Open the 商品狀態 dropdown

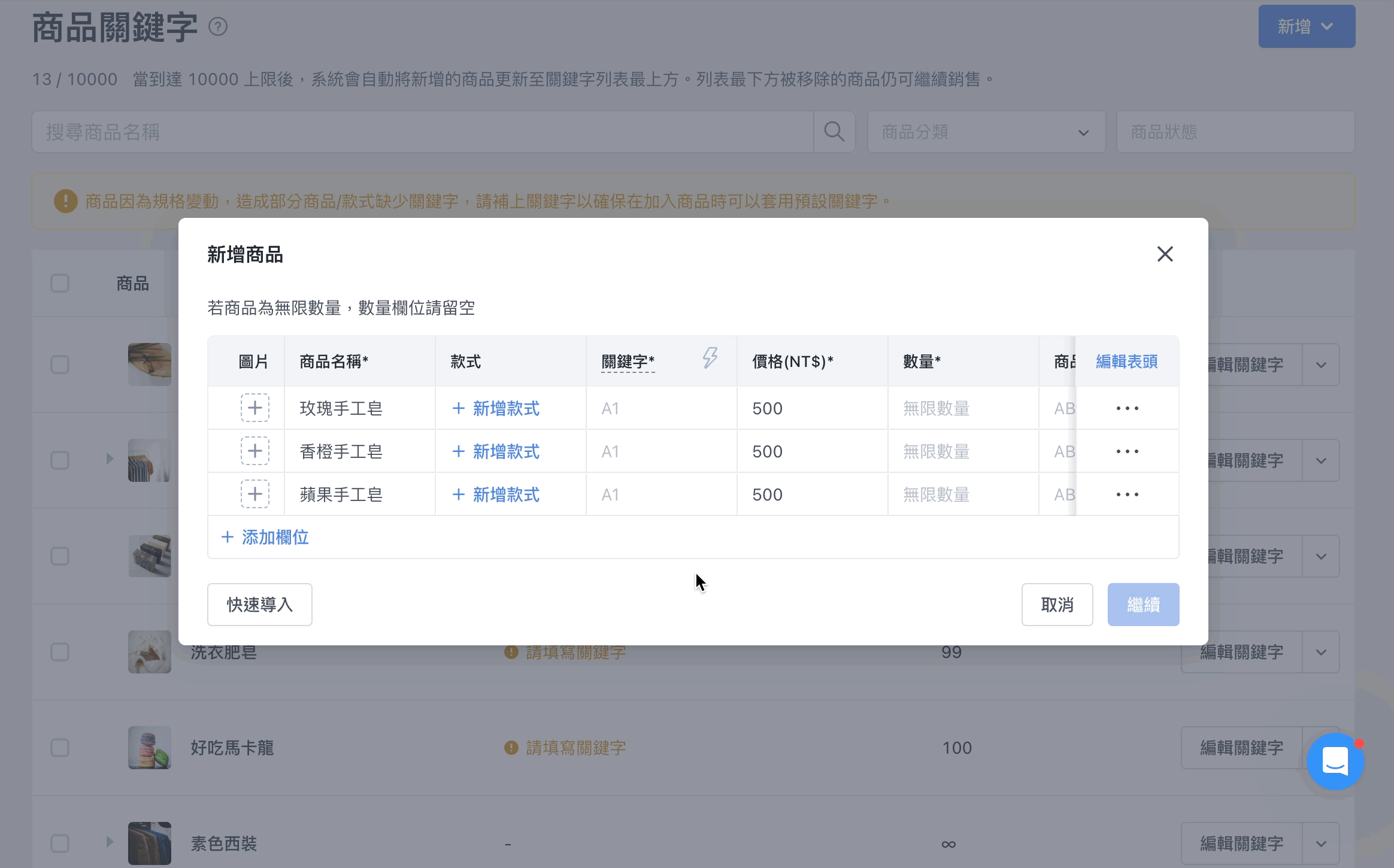point(1235,132)
